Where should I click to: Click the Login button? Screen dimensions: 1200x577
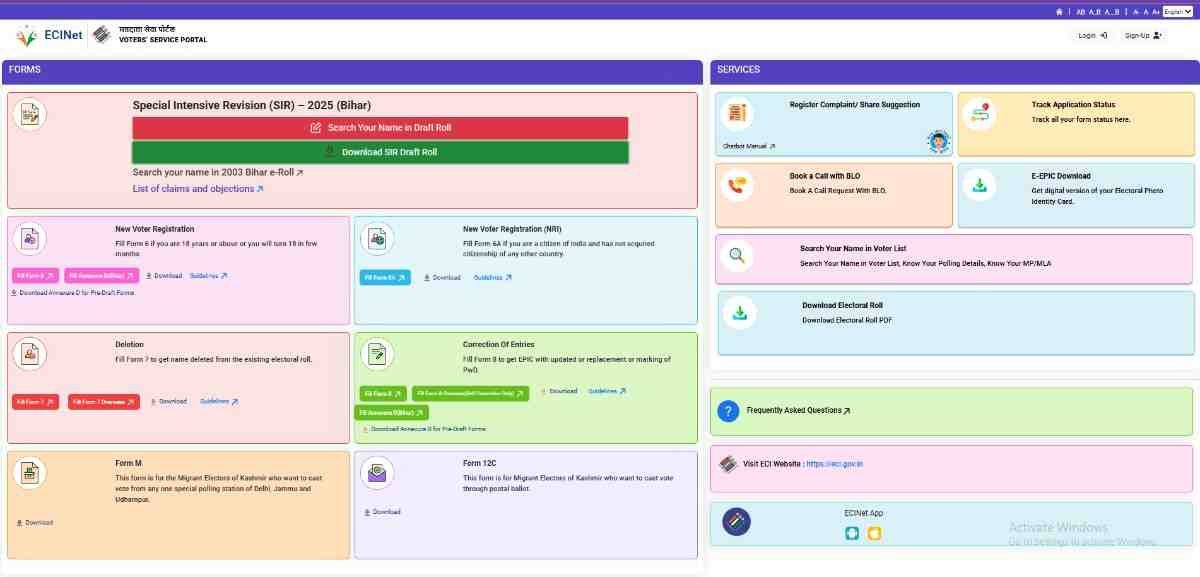tap(1092, 35)
